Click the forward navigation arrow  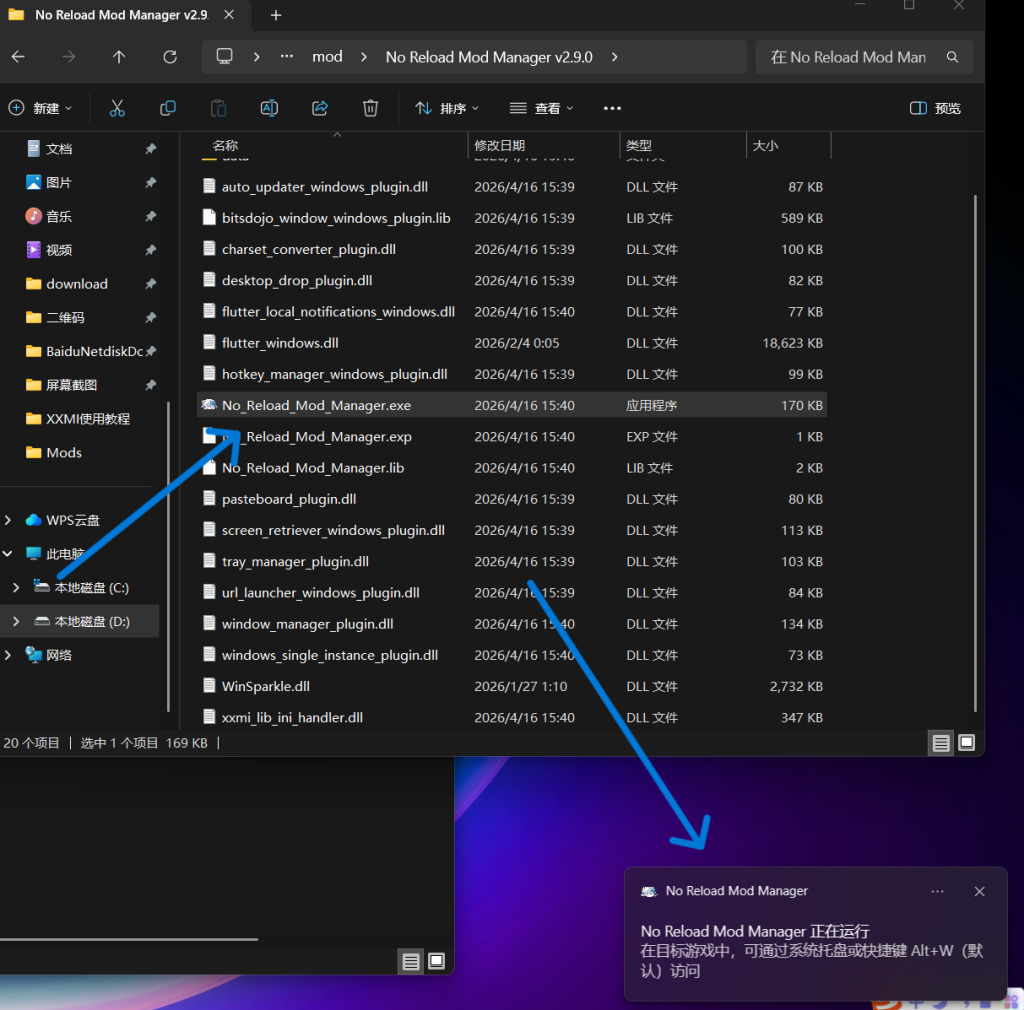coord(69,57)
